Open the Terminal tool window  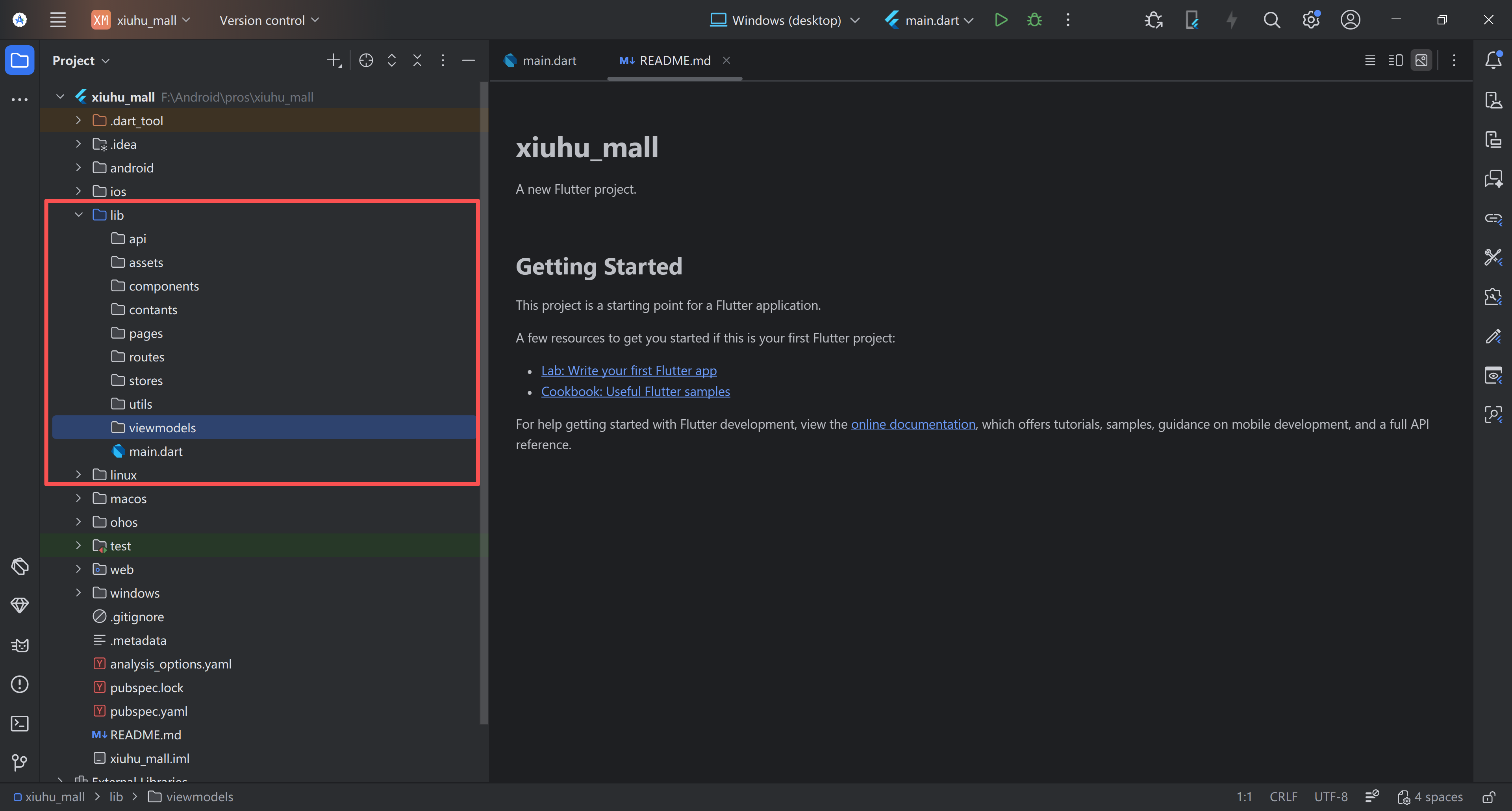point(19,723)
